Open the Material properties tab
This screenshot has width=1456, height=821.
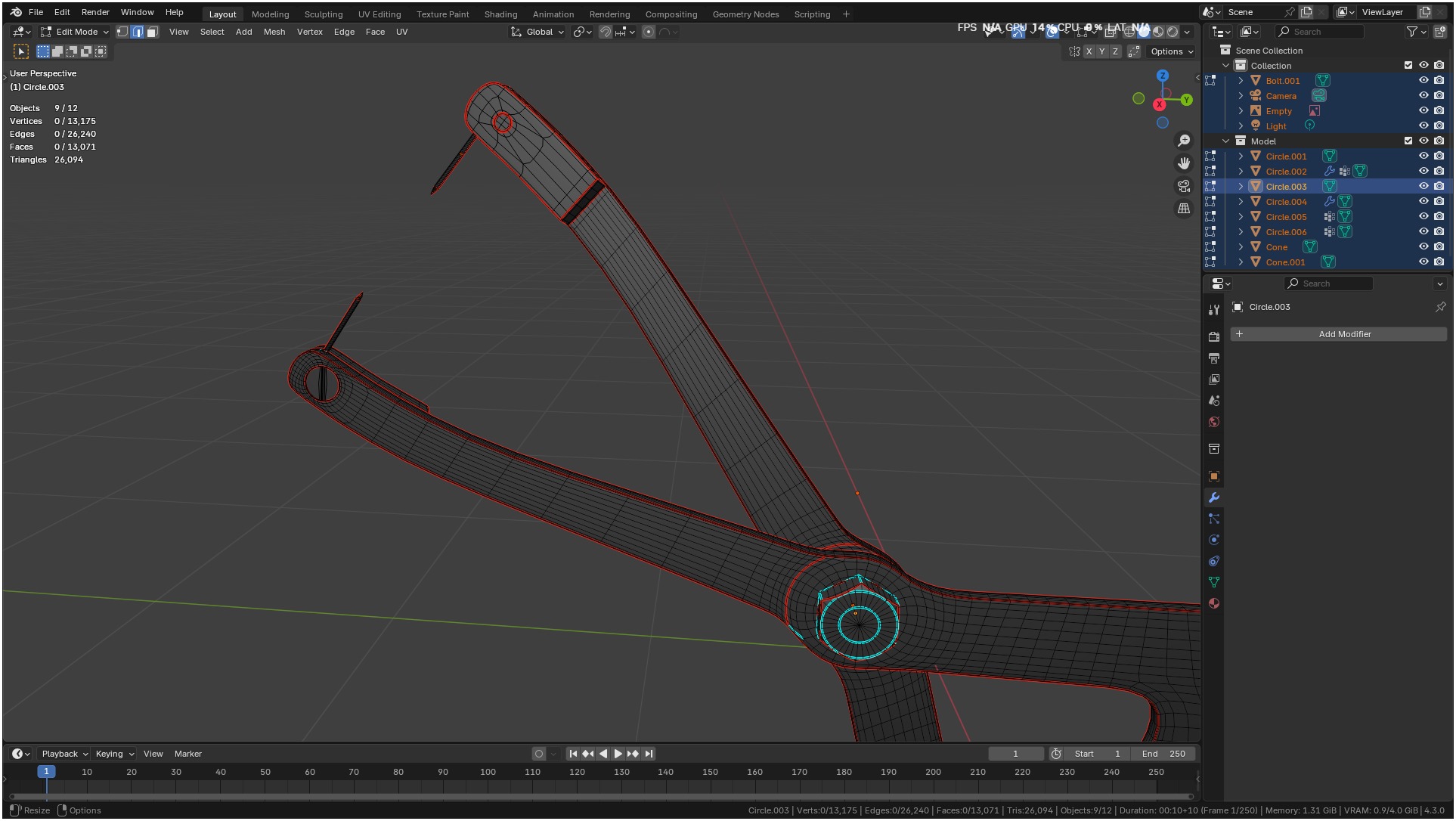(1214, 603)
